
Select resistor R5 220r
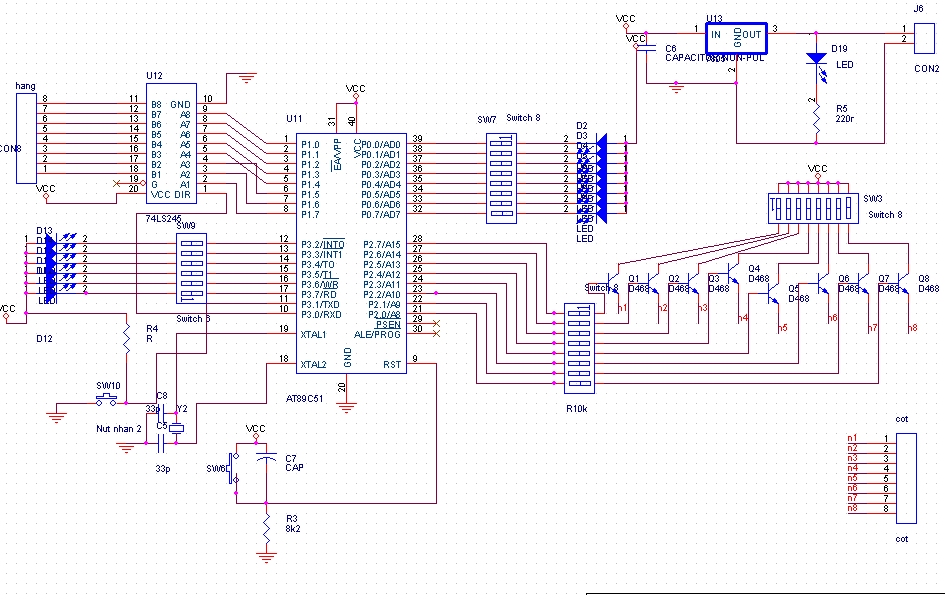[x=817, y=116]
